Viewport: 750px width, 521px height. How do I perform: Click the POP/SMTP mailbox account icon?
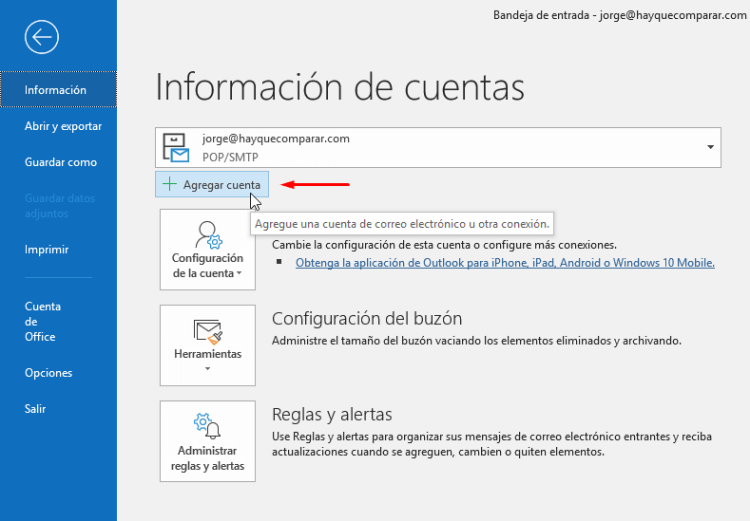[x=176, y=148]
